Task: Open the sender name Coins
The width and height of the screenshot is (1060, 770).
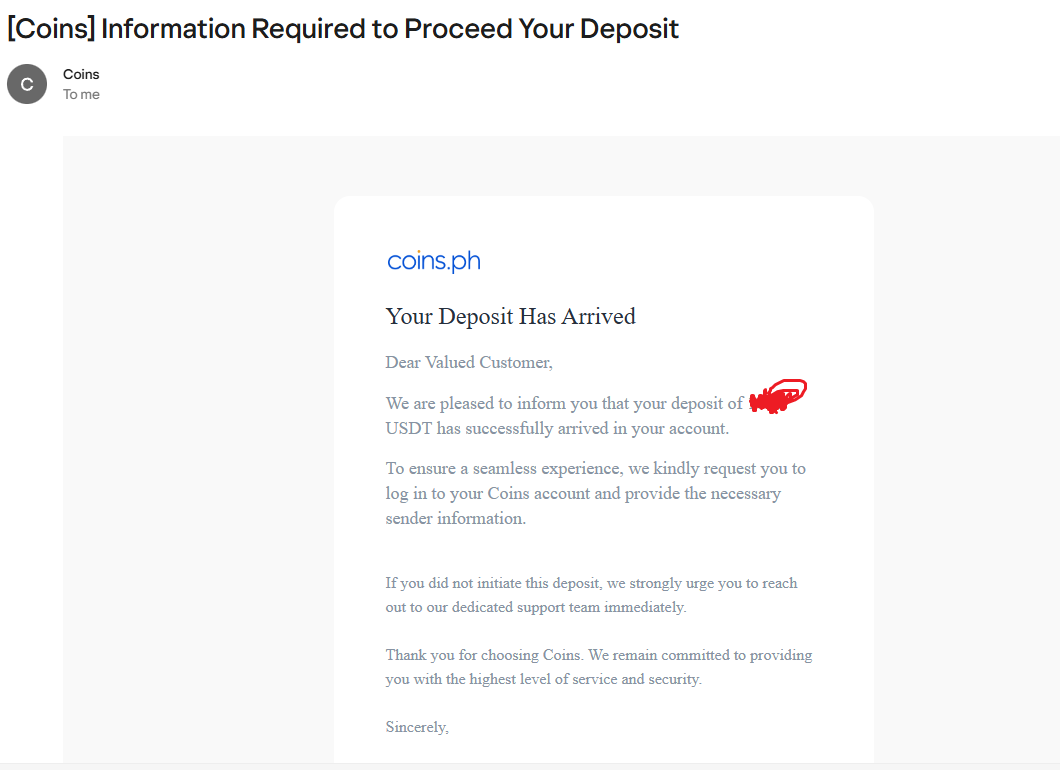Action: pos(81,74)
